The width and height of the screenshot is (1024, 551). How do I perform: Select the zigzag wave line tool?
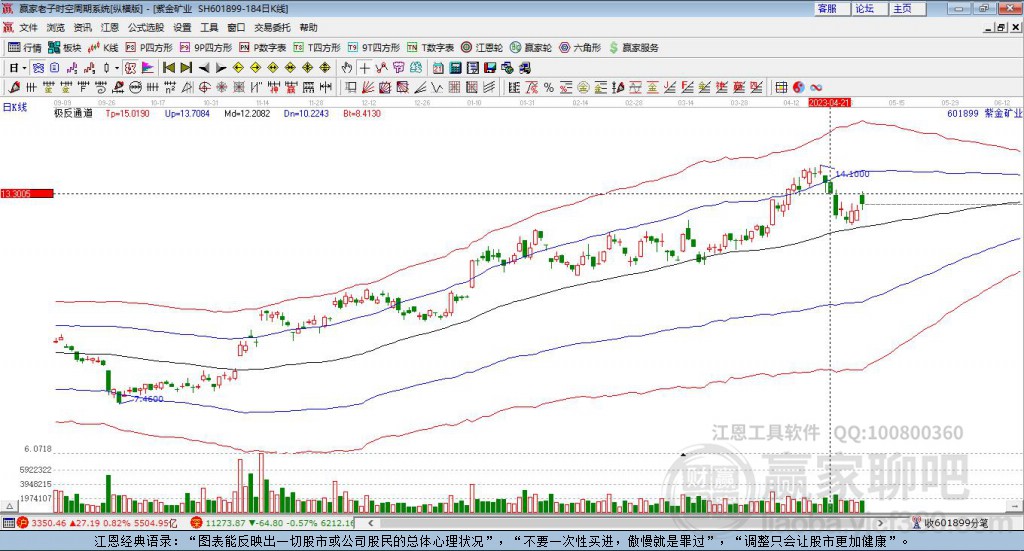tap(437, 87)
